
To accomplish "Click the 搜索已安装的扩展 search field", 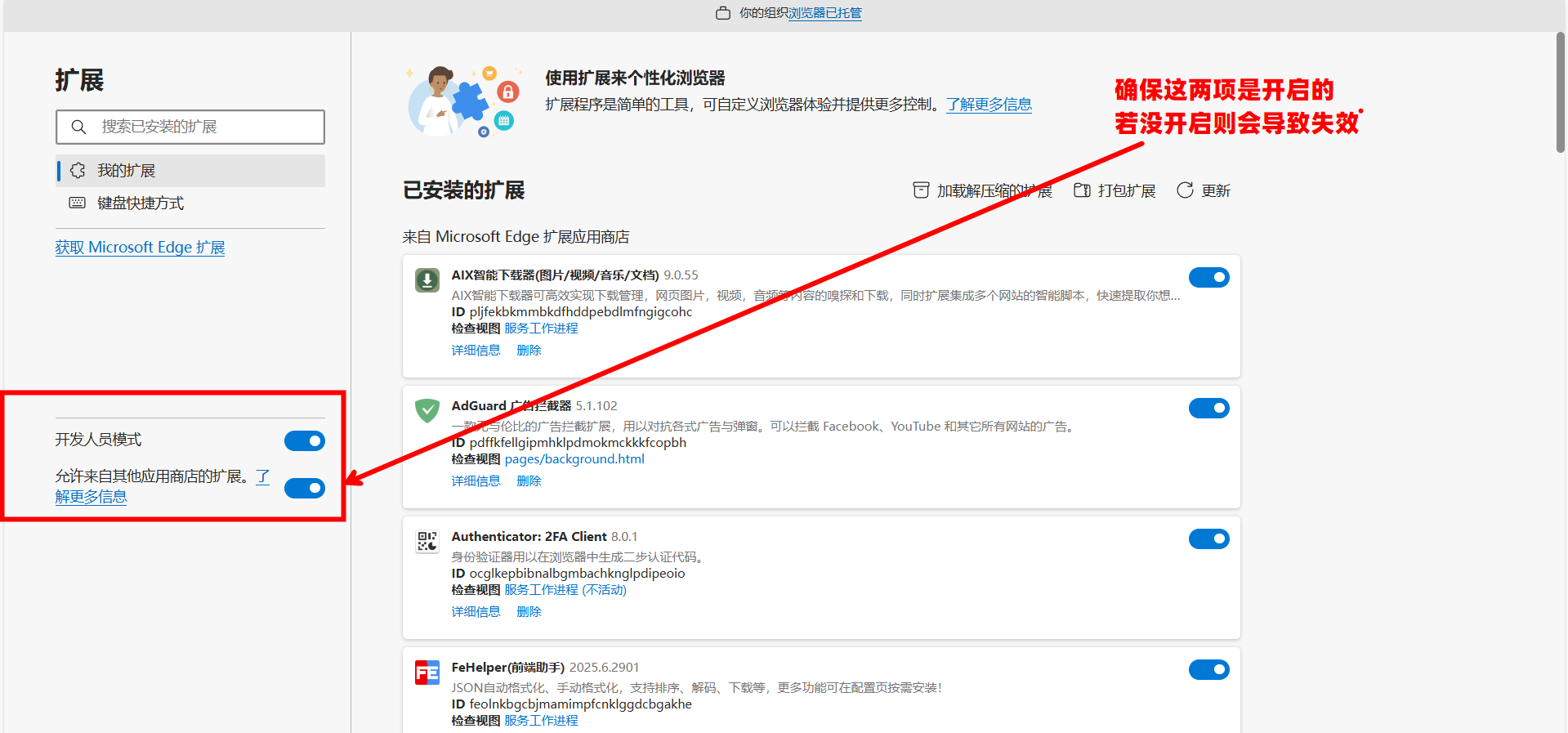I will click(x=204, y=127).
